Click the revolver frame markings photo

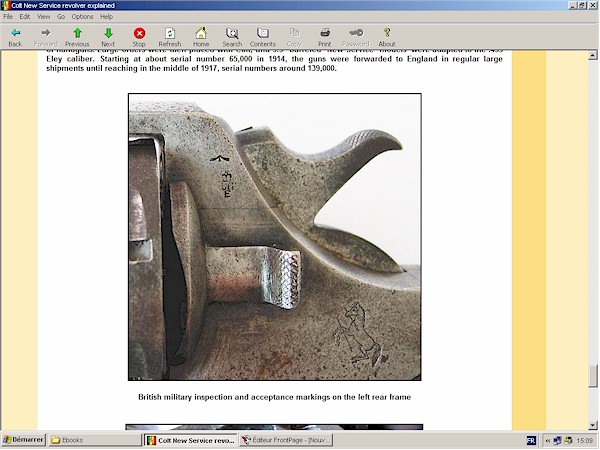point(275,237)
